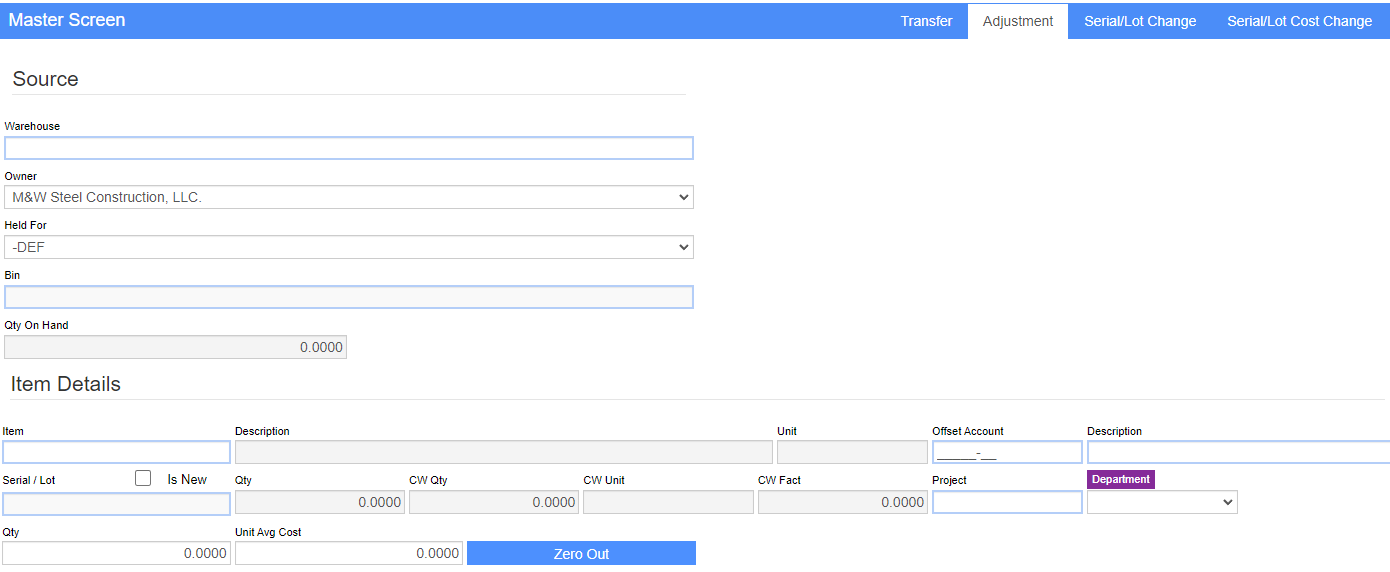Click the Bin input field
Image resolution: width=1390 pixels, height=572 pixels.
tap(349, 297)
